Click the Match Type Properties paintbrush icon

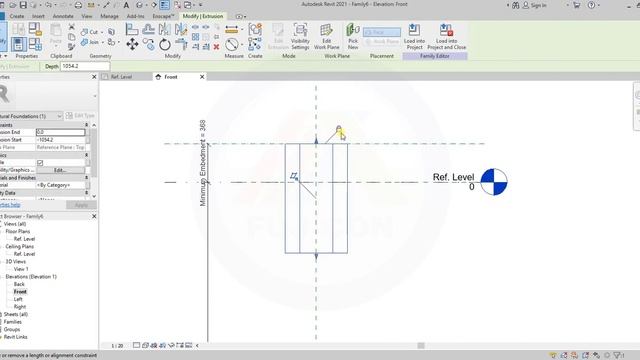pyautogui.click(x=71, y=47)
